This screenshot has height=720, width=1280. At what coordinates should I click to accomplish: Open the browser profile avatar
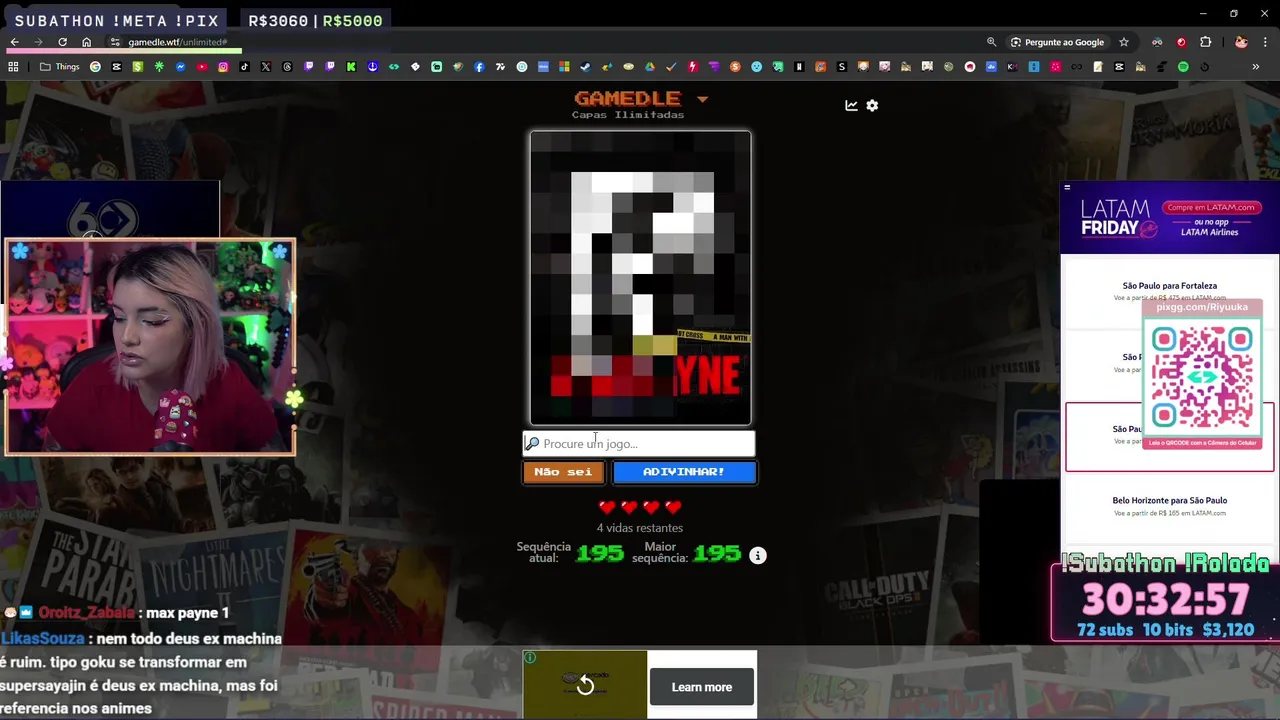[1241, 42]
